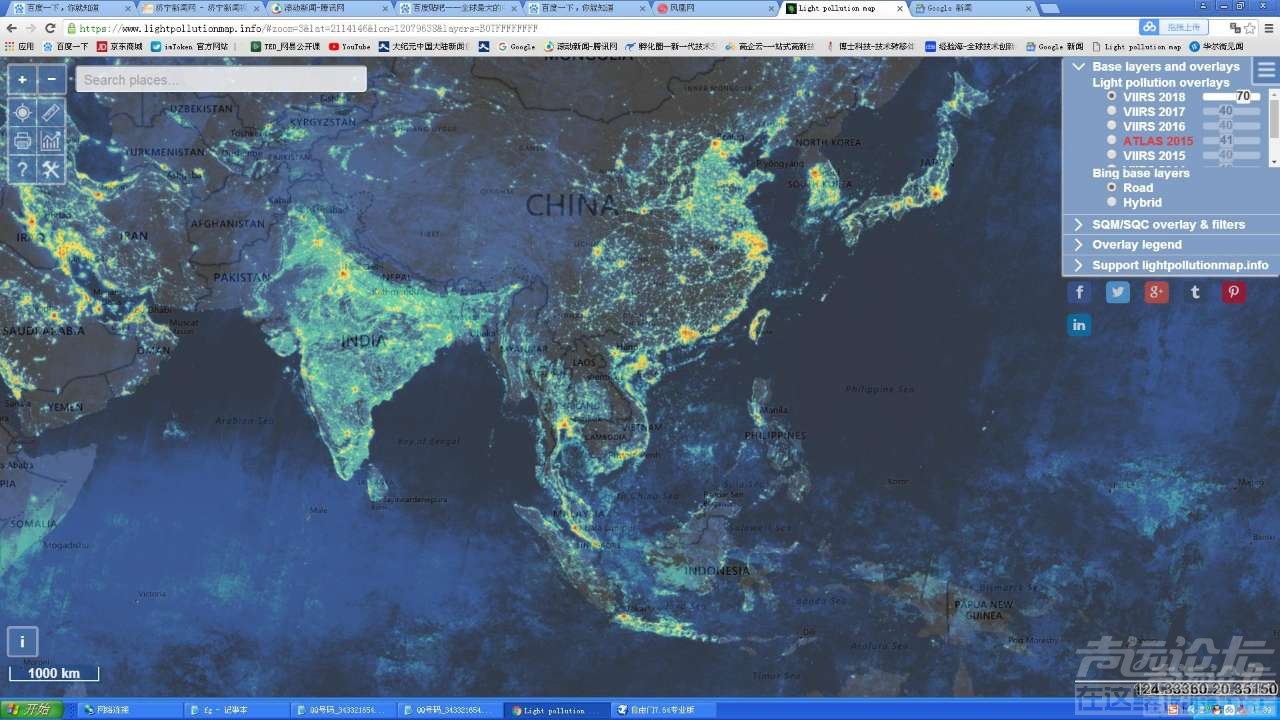Screen dimensions: 1280x720
Task: Zoom in with the plus button
Action: coord(22,79)
